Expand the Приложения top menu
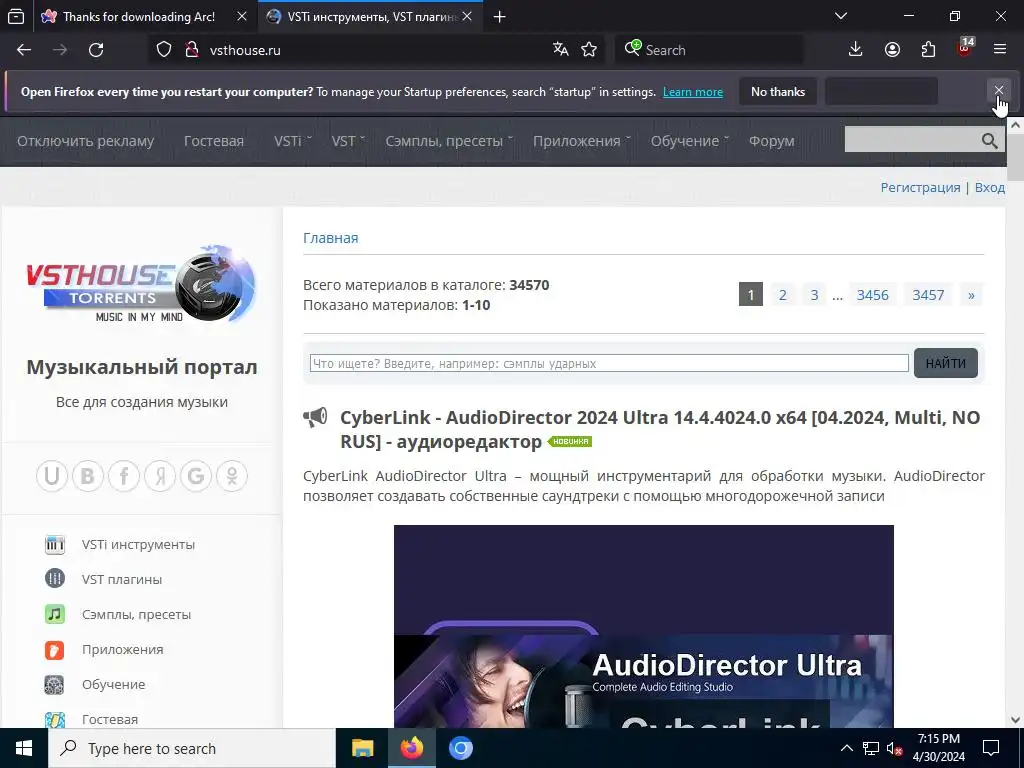1024x768 pixels. click(581, 141)
